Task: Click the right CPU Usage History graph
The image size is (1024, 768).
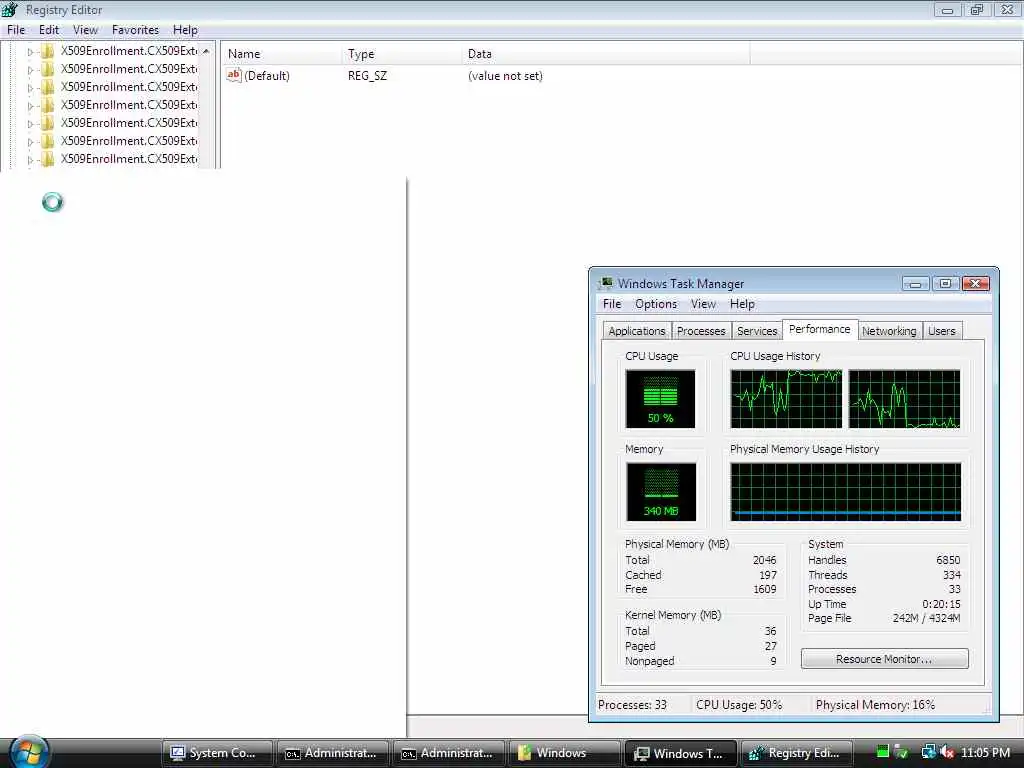Action: tap(904, 398)
